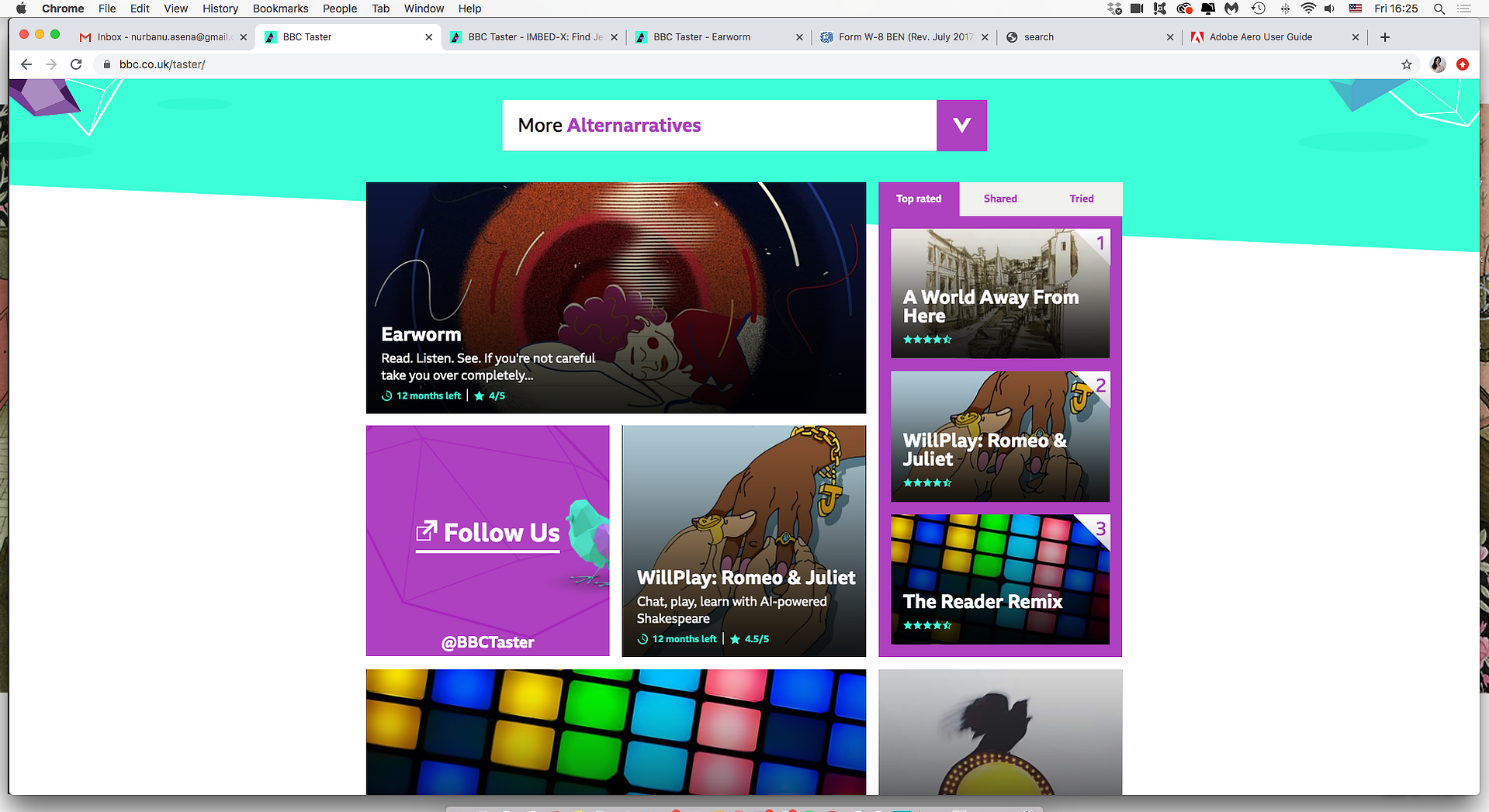Screen dimensions: 1489x812
Task: Reload the BBC Taster page
Action: [76, 64]
